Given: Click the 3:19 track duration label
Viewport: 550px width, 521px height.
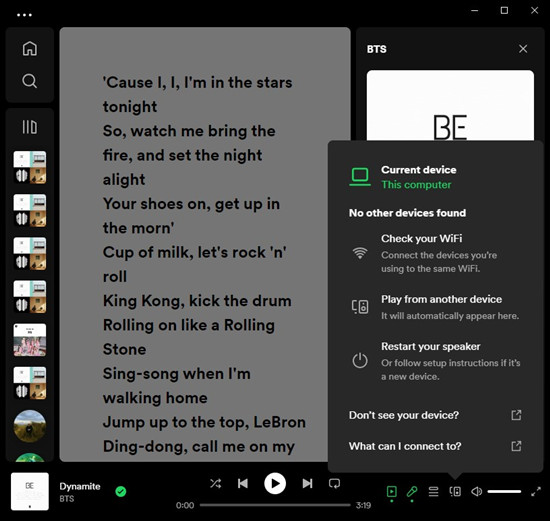Looking at the screenshot, I should [x=363, y=505].
